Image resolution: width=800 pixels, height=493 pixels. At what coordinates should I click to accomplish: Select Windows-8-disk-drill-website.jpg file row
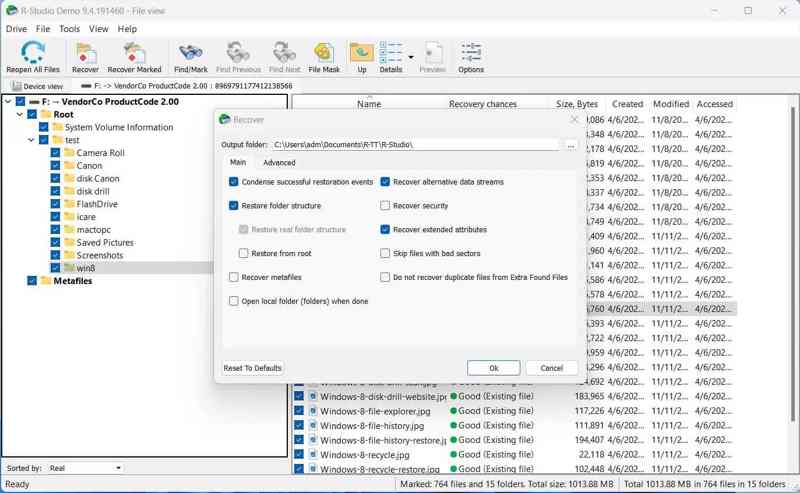[x=515, y=397]
